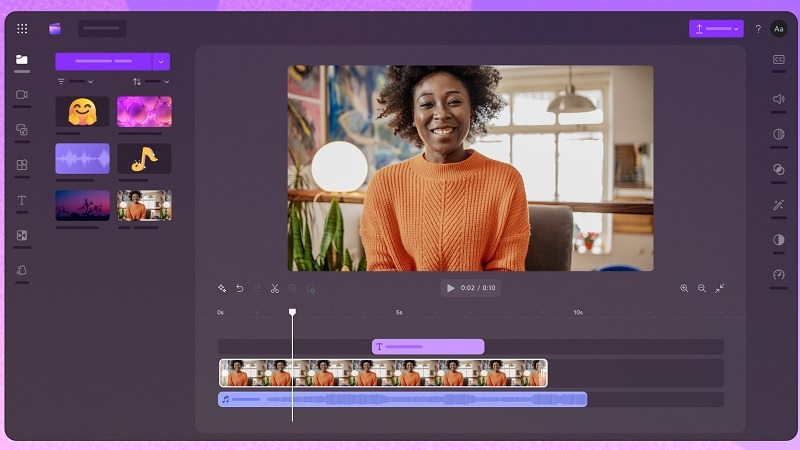This screenshot has width=800, height=450.
Task: Click the trash delete icon
Action: (x=293, y=289)
